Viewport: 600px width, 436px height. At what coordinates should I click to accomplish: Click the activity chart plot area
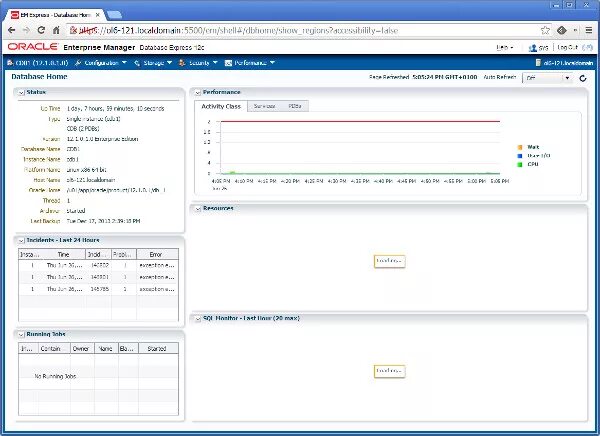coord(360,147)
